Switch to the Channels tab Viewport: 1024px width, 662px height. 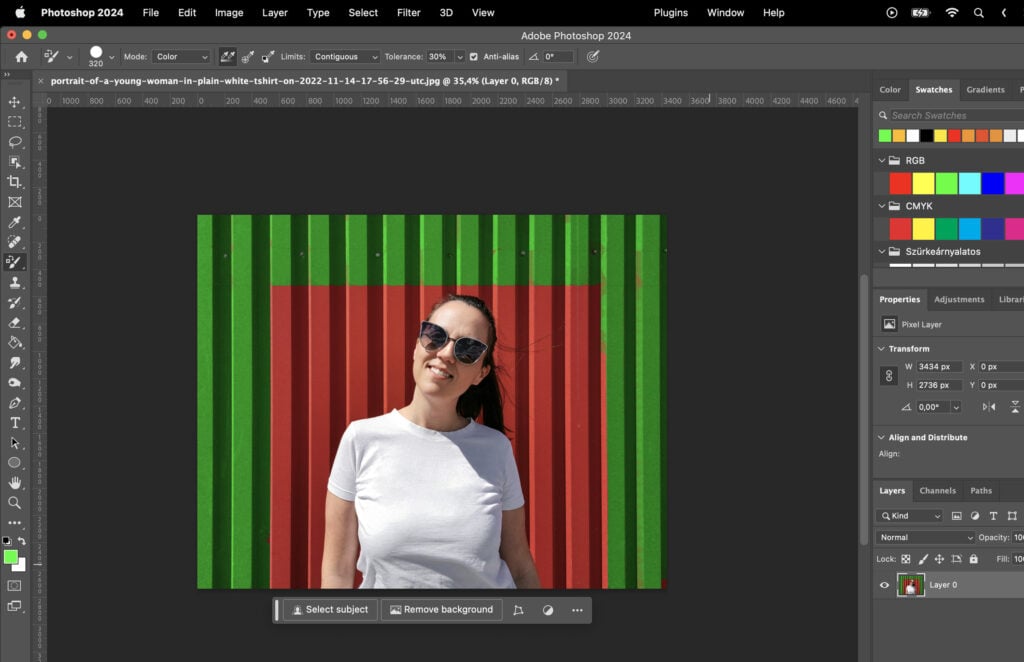coord(938,491)
